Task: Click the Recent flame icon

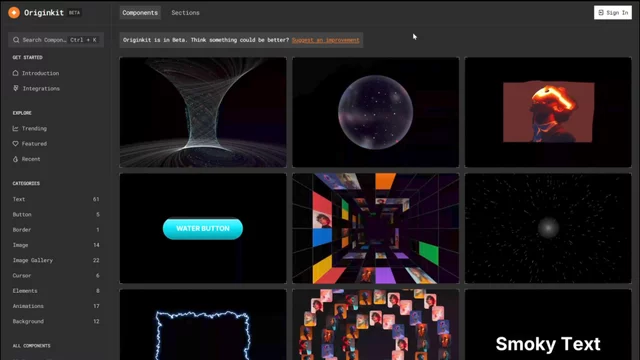Action: 16,159
